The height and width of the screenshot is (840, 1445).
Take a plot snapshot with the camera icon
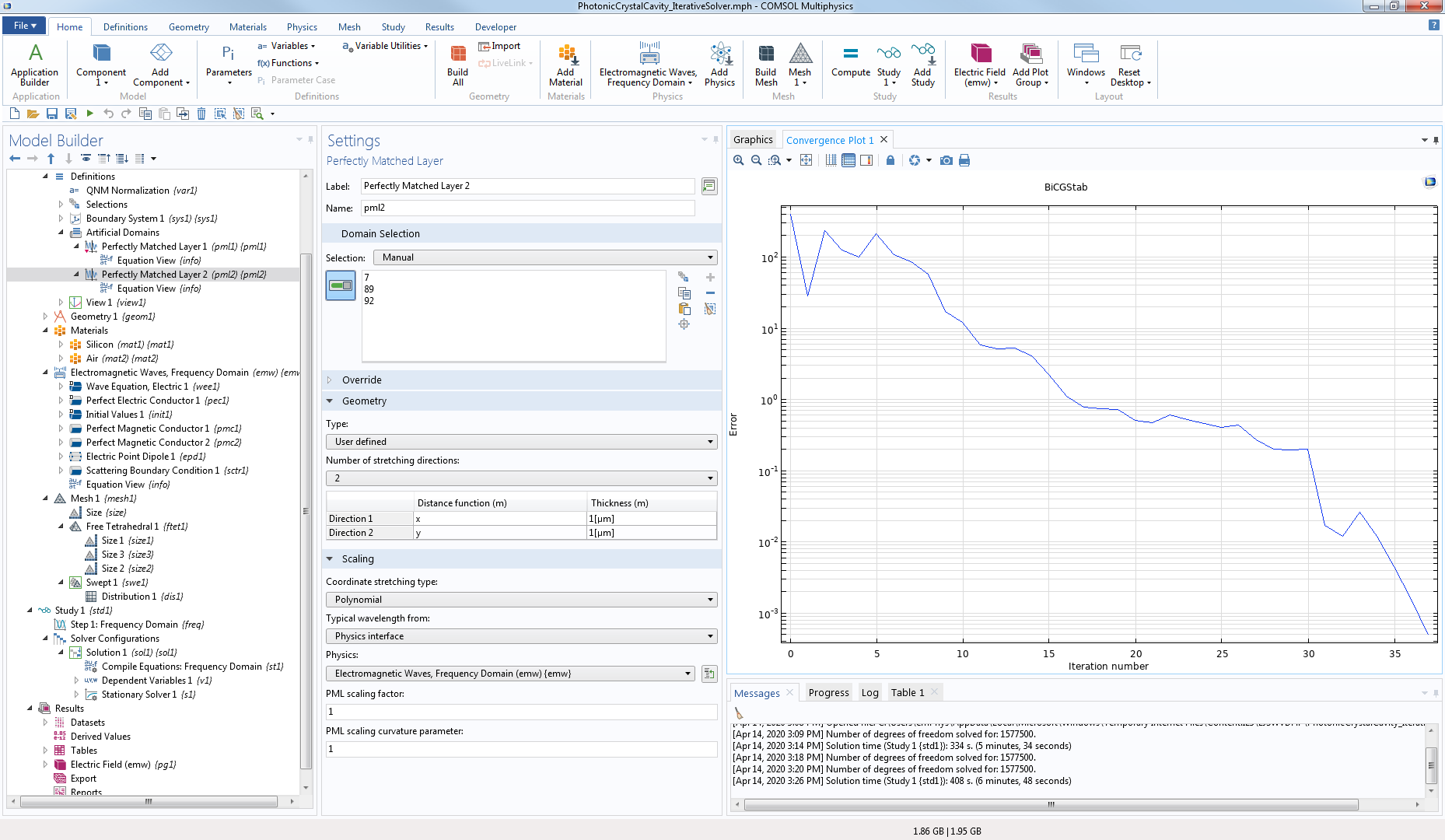pyautogui.click(x=946, y=160)
